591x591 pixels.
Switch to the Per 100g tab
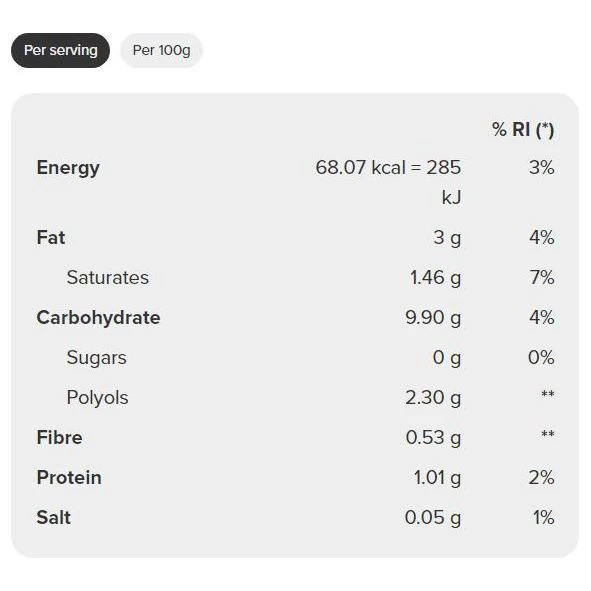pos(161,50)
